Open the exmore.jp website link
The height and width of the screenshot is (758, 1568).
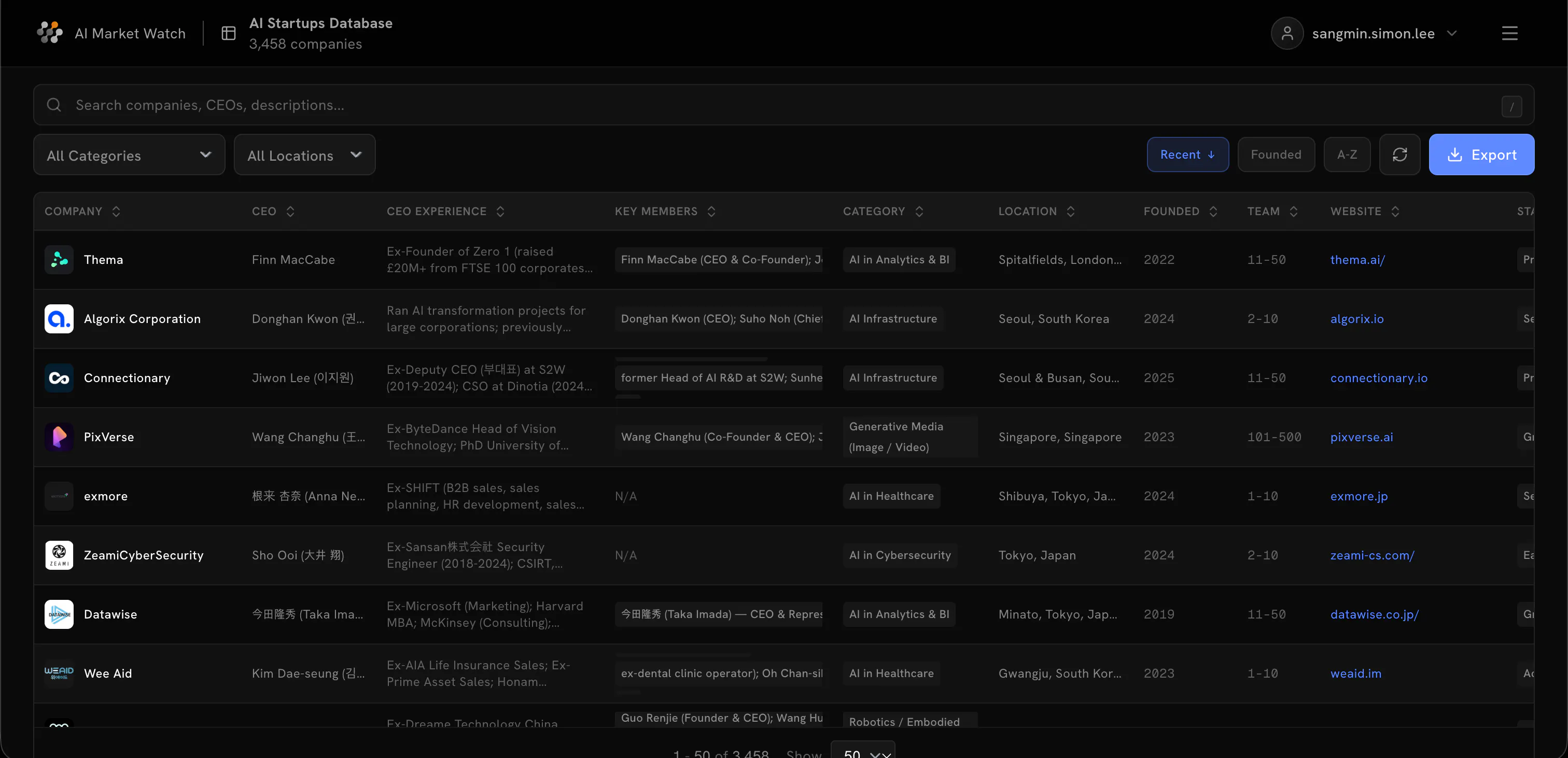click(x=1359, y=496)
